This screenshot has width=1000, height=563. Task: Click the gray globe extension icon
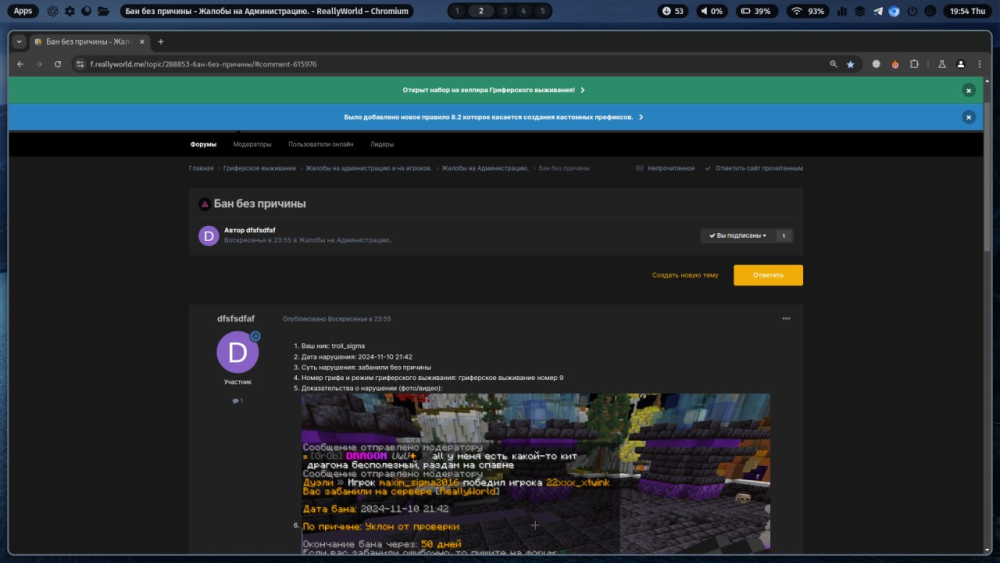pyautogui.click(x=876, y=64)
